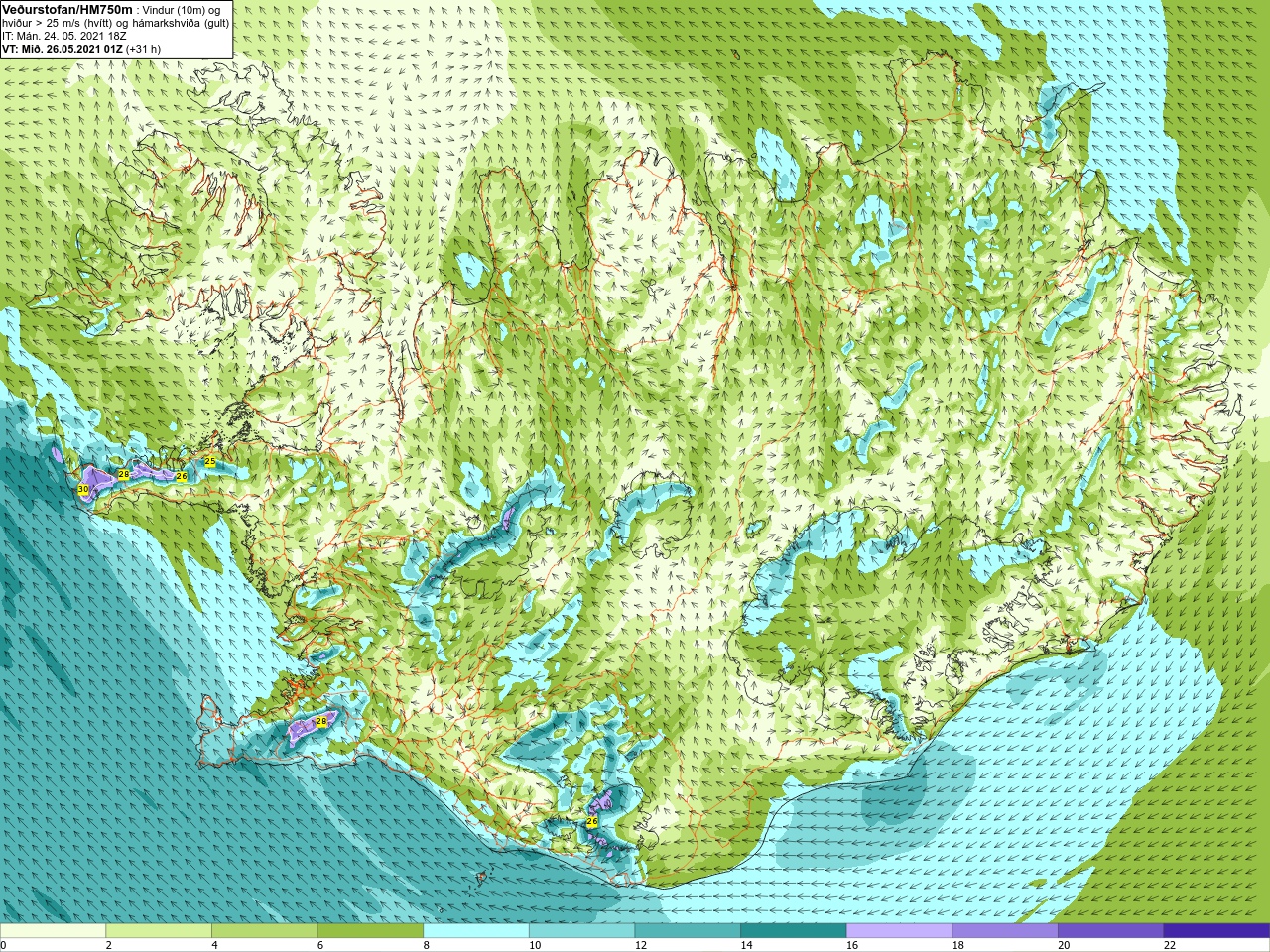Click the light lavender 16–18 m/s legend swatch
Image resolution: width=1270 pixels, height=952 pixels.
coord(899,931)
